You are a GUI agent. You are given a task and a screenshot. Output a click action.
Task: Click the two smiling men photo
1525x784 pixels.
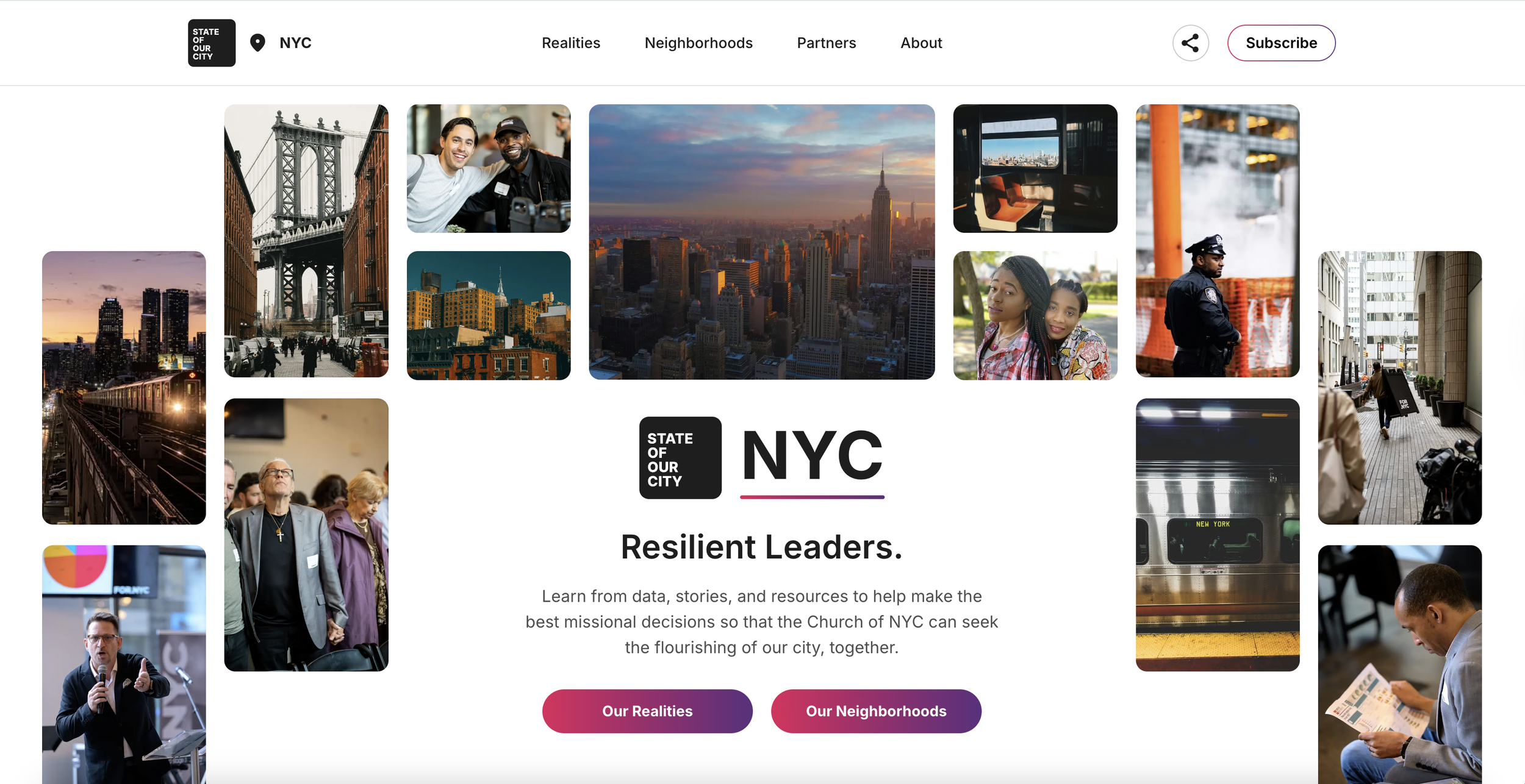pyautogui.click(x=489, y=168)
